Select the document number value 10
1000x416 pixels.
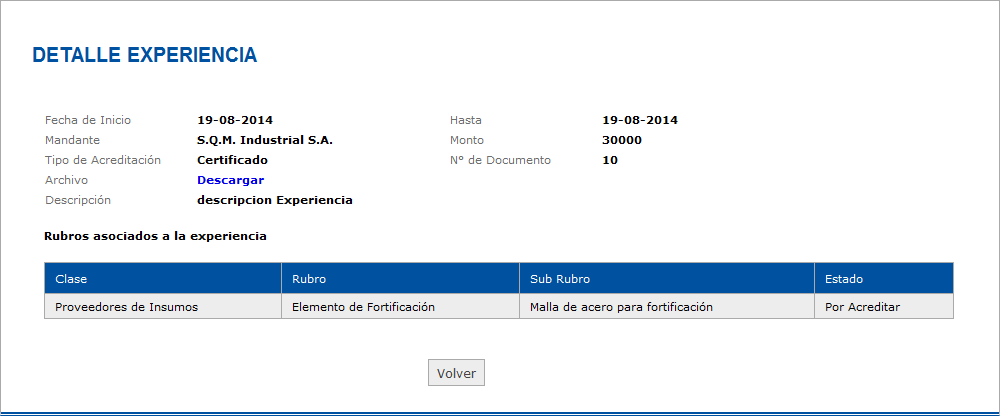point(610,160)
